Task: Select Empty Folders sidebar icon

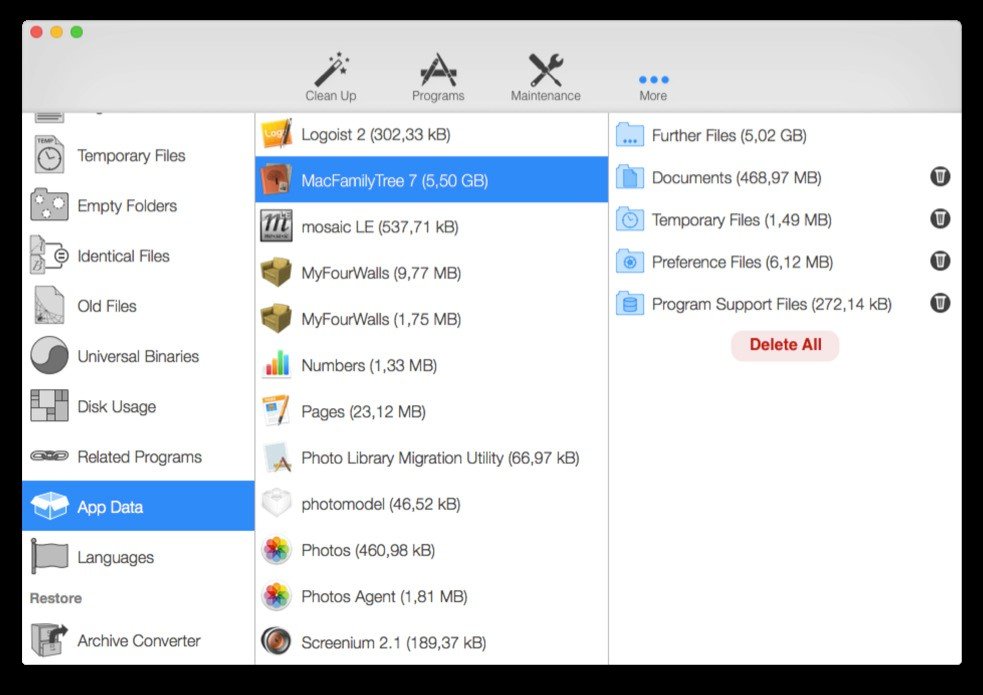Action: tap(49, 205)
